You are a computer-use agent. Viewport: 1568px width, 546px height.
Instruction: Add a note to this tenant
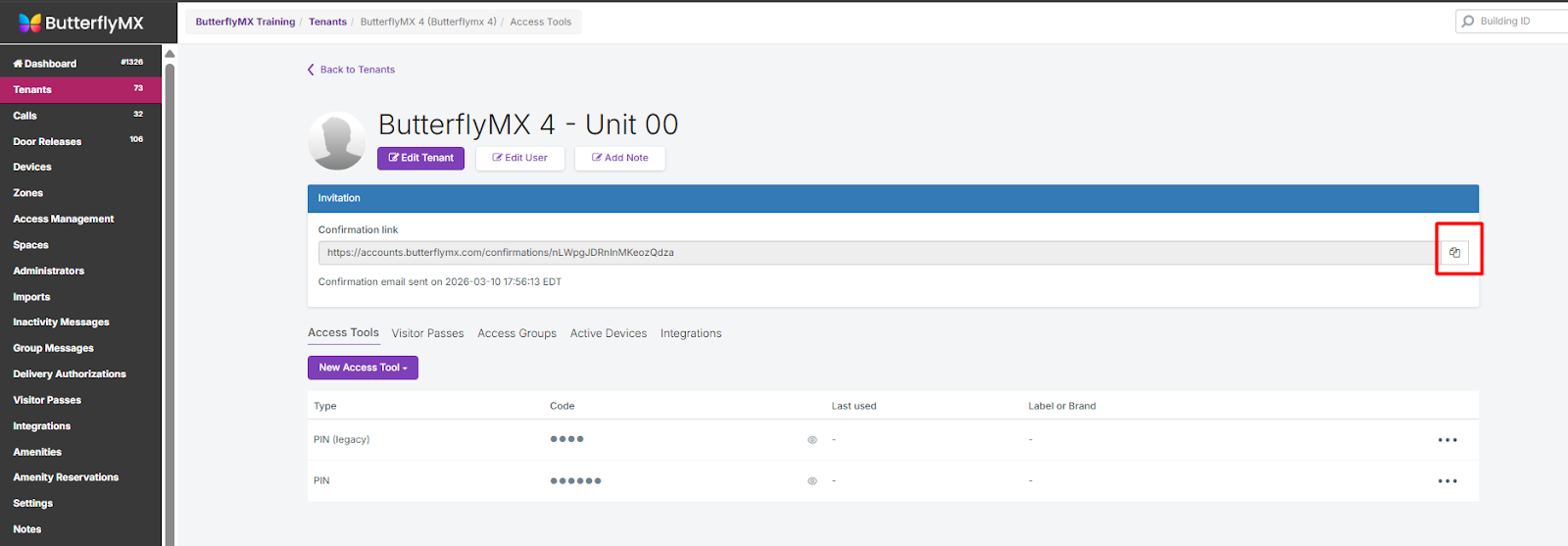pos(619,158)
